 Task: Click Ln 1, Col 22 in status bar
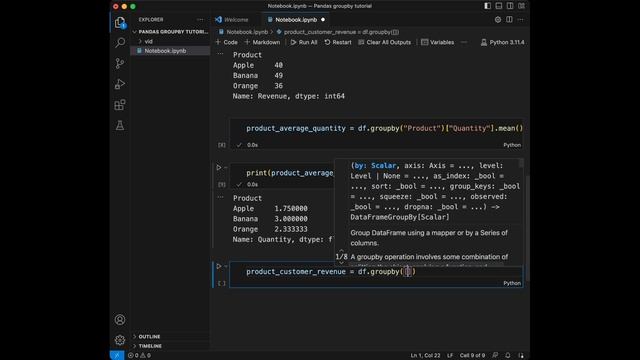pos(425,356)
